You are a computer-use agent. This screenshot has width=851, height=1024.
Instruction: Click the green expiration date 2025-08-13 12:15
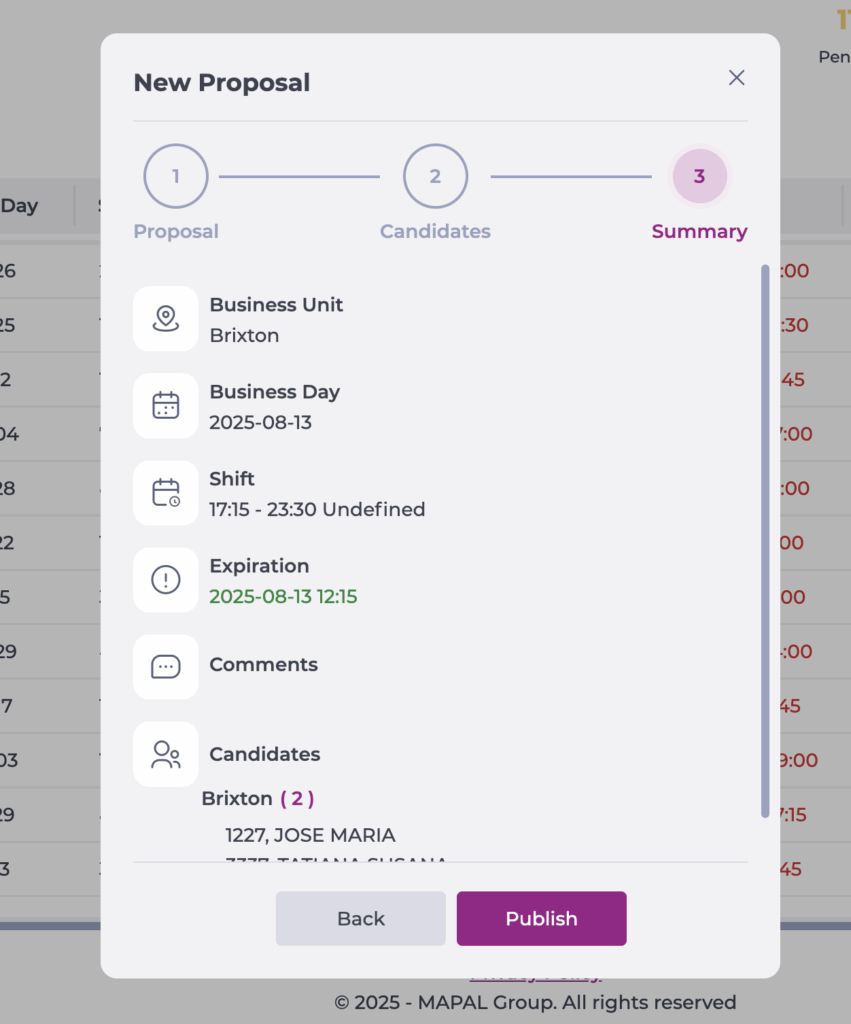click(x=283, y=597)
